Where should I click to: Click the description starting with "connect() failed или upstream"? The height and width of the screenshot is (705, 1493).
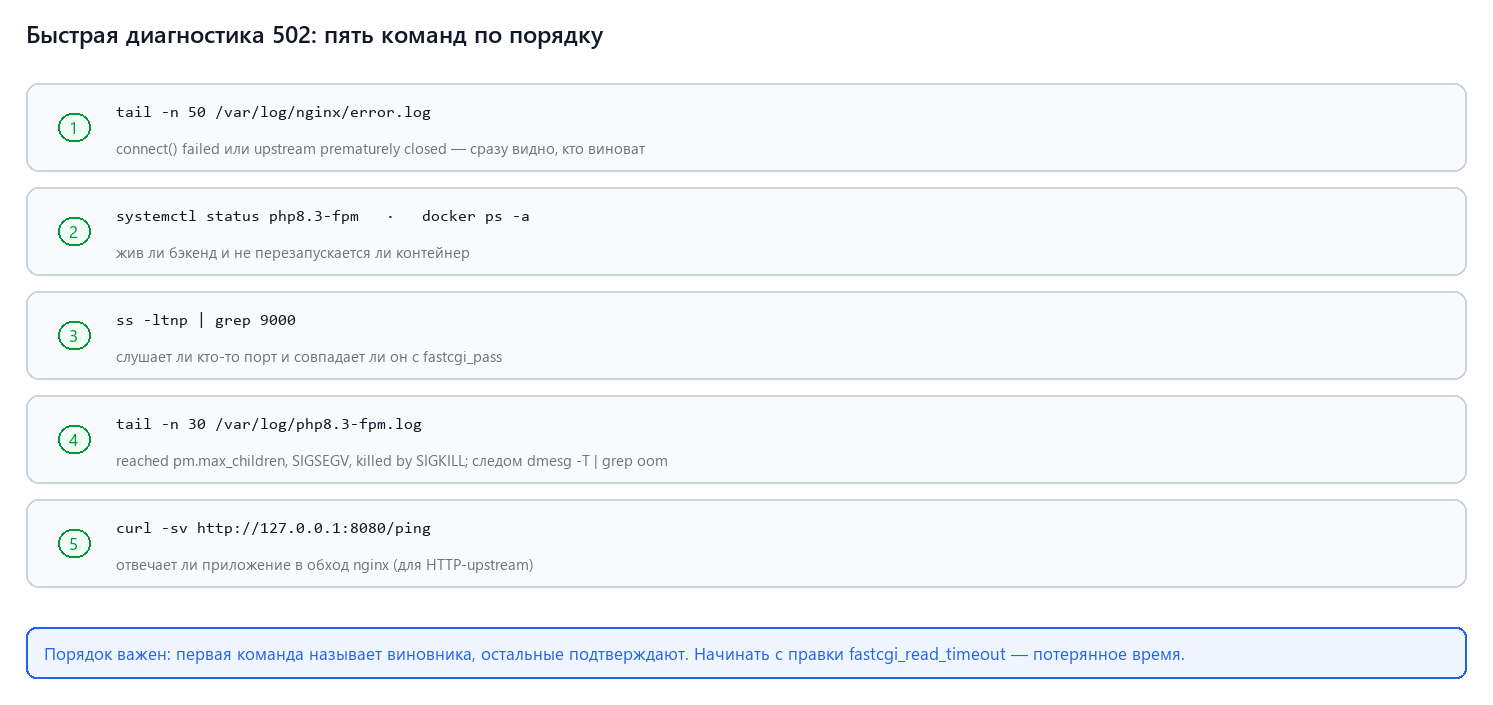click(x=380, y=149)
